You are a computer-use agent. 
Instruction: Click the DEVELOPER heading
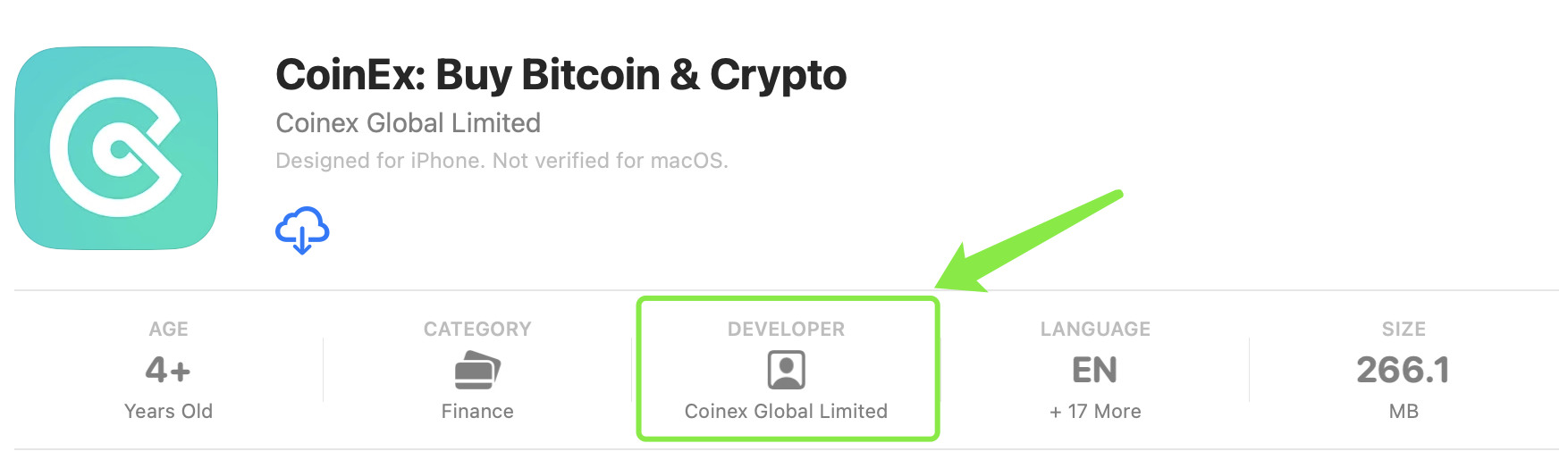(787, 330)
